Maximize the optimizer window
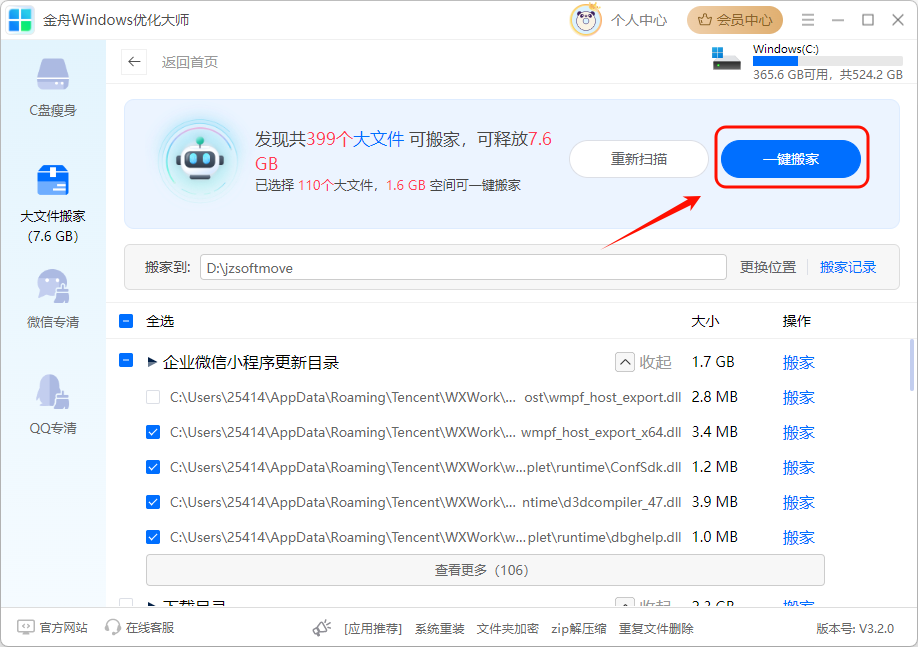Screen dimensions: 918x647 coord(868,20)
